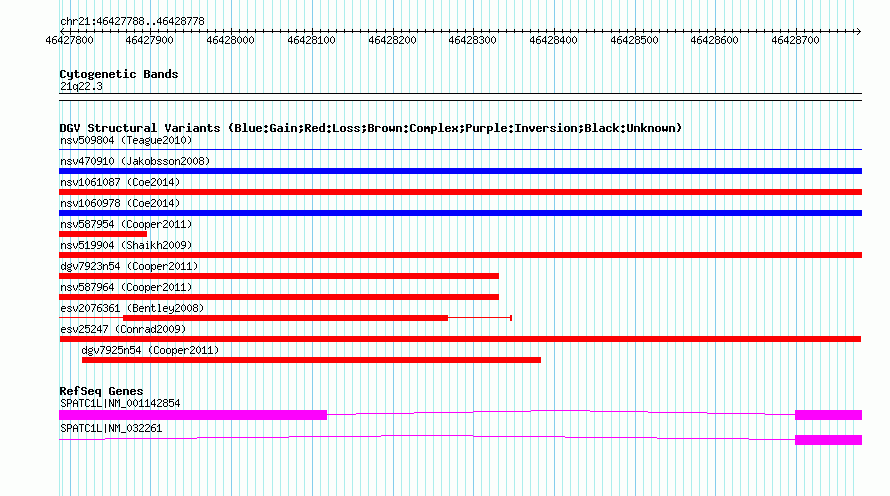Screen dimensions: 890x496
Task: Select the red dgv7923n54 loss bar
Action: click(279, 276)
